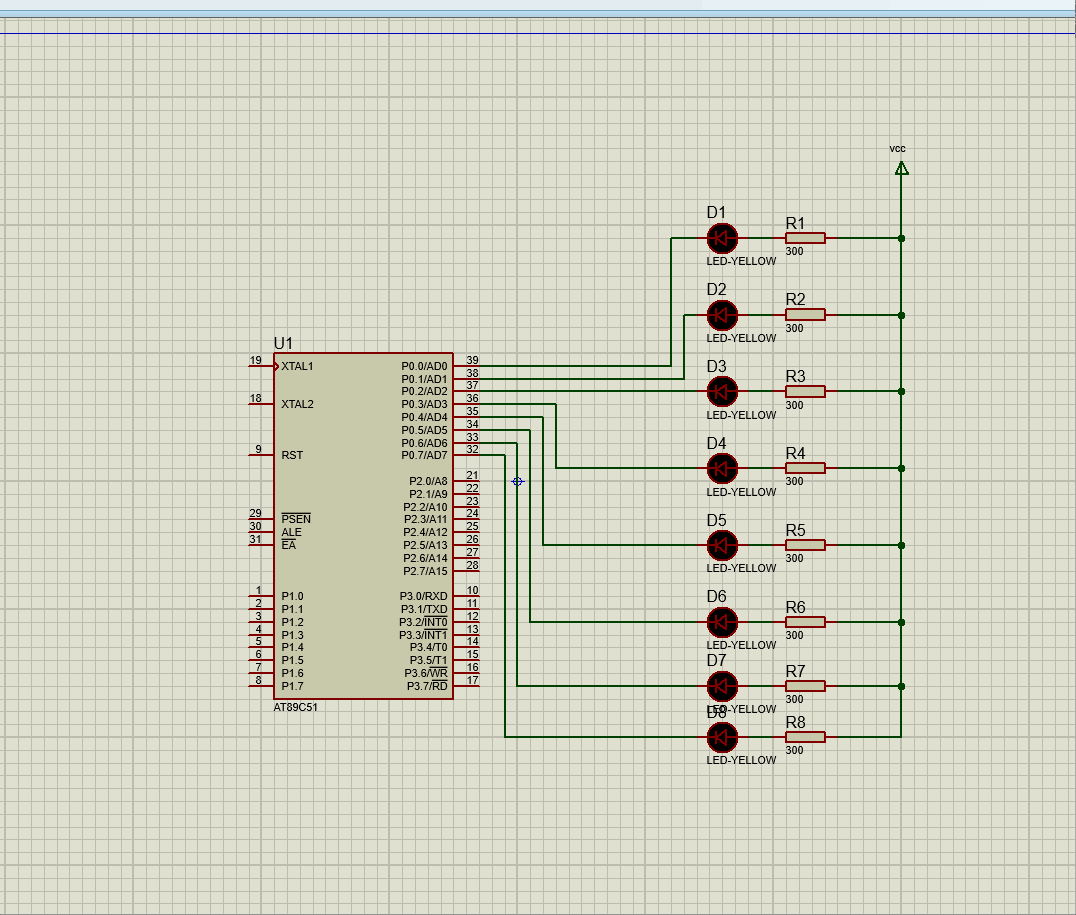Click pin number 19 on U1
The width and height of the screenshot is (1076, 915).
click(x=255, y=360)
